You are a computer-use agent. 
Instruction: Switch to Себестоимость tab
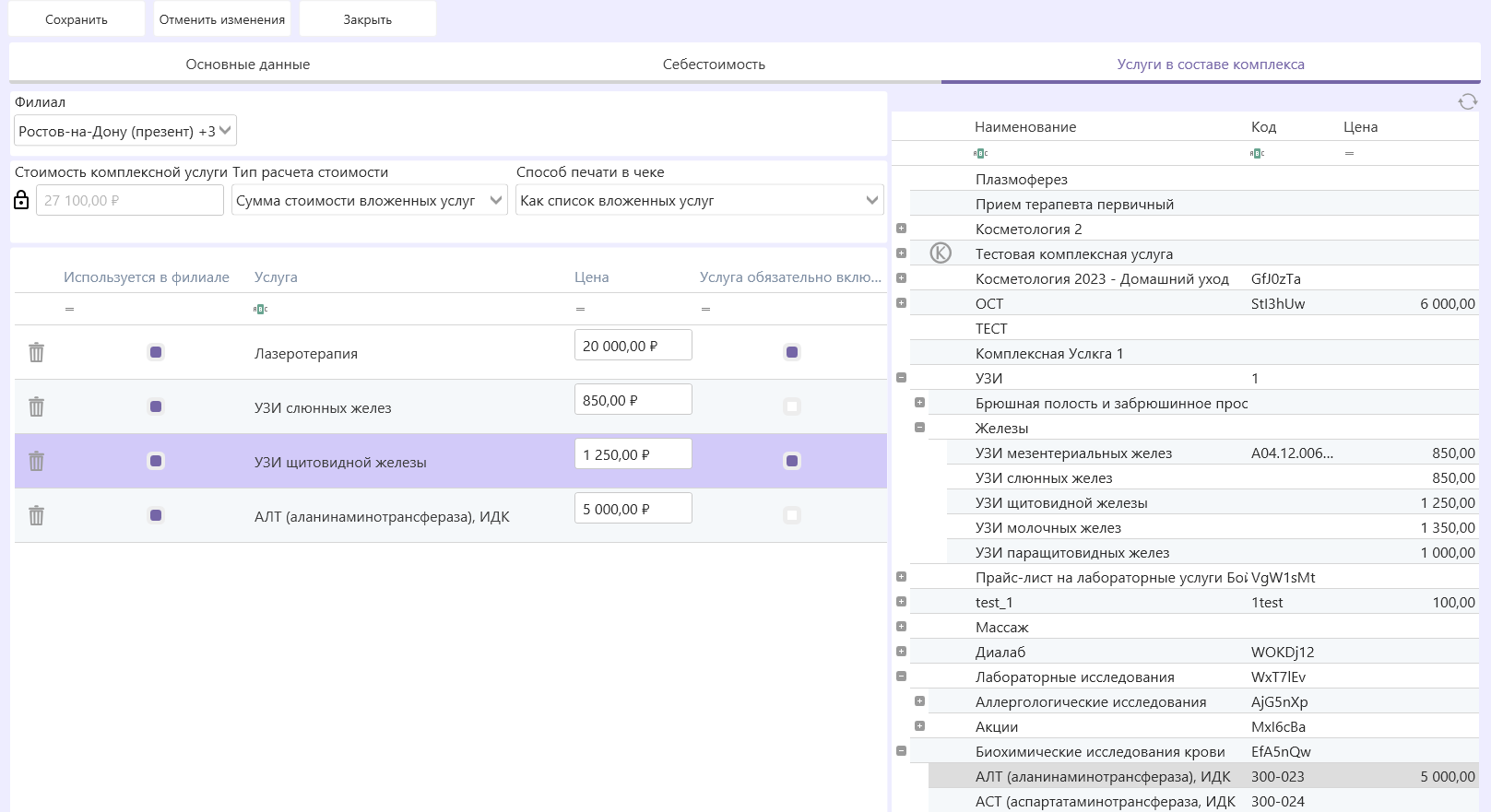(x=714, y=65)
